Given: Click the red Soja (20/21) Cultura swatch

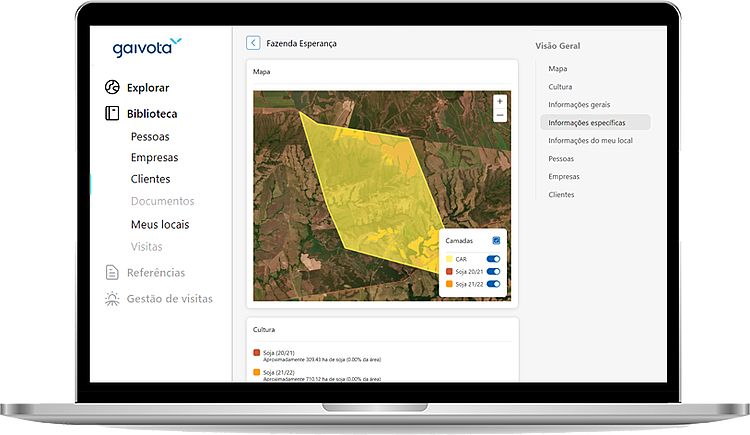Looking at the screenshot, I should 256,353.
